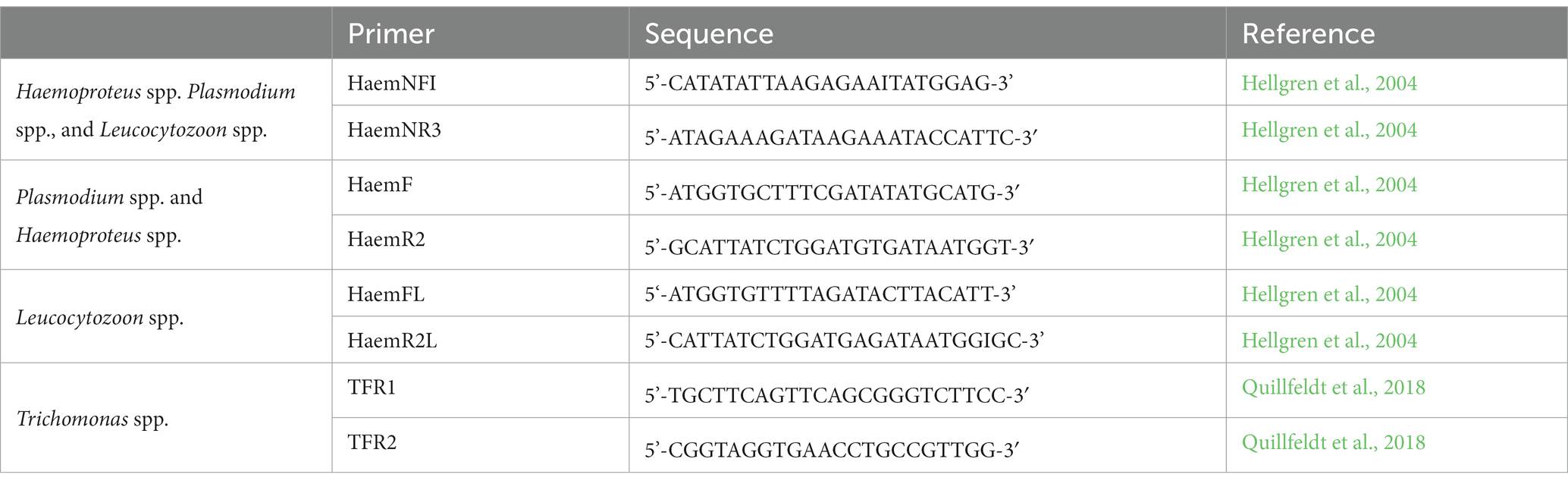Image resolution: width=1568 pixels, height=484 pixels.
Task: Open the Hellgren 2004 reference for HaemNR3
Action: (1328, 130)
